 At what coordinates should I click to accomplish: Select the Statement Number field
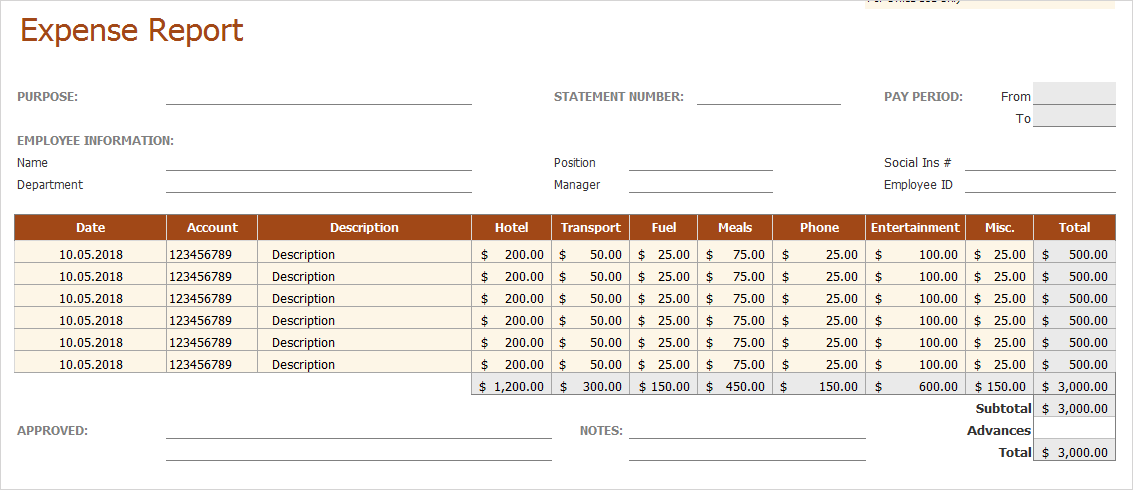768,96
